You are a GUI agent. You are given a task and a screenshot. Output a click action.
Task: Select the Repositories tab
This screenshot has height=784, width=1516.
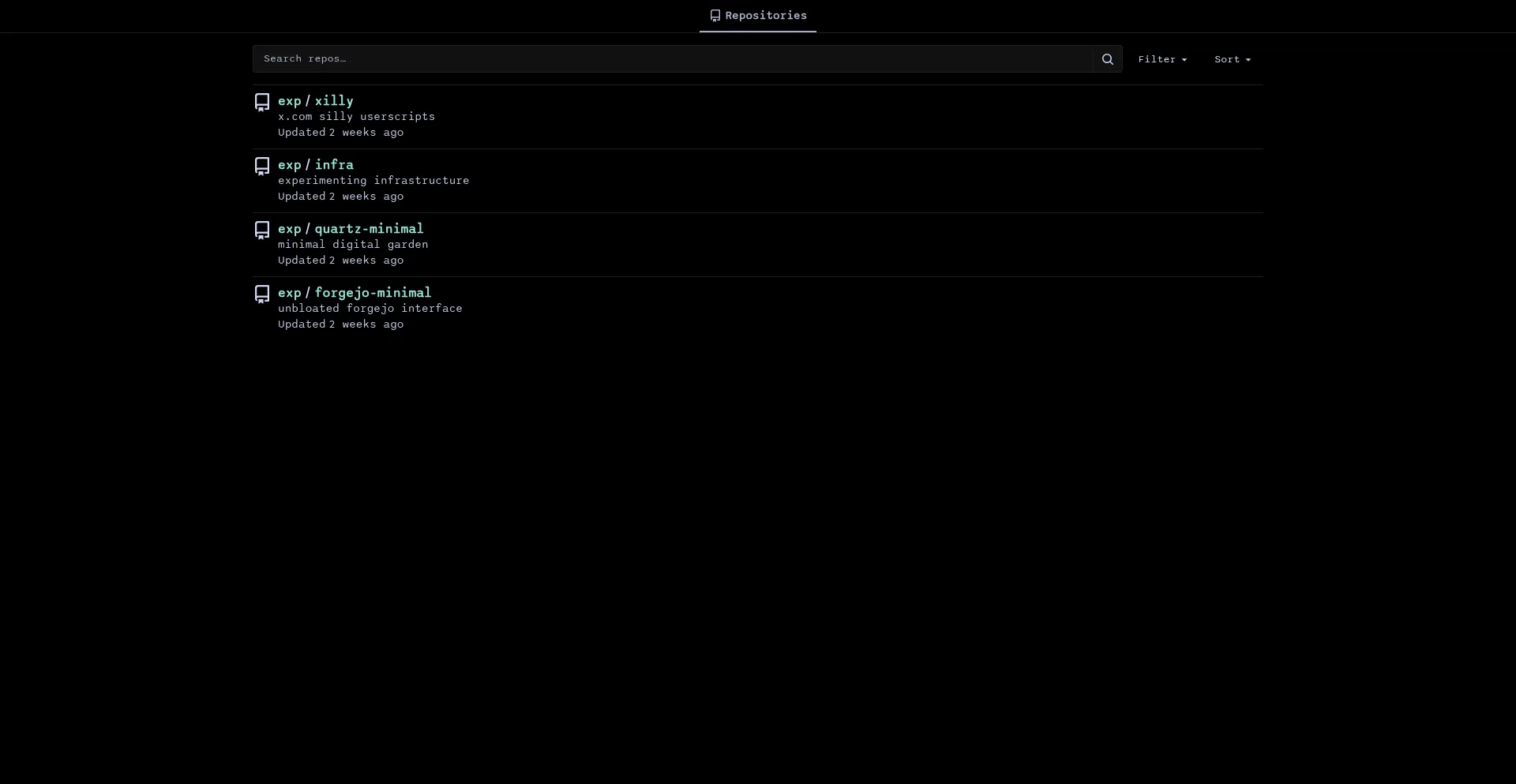(757, 16)
